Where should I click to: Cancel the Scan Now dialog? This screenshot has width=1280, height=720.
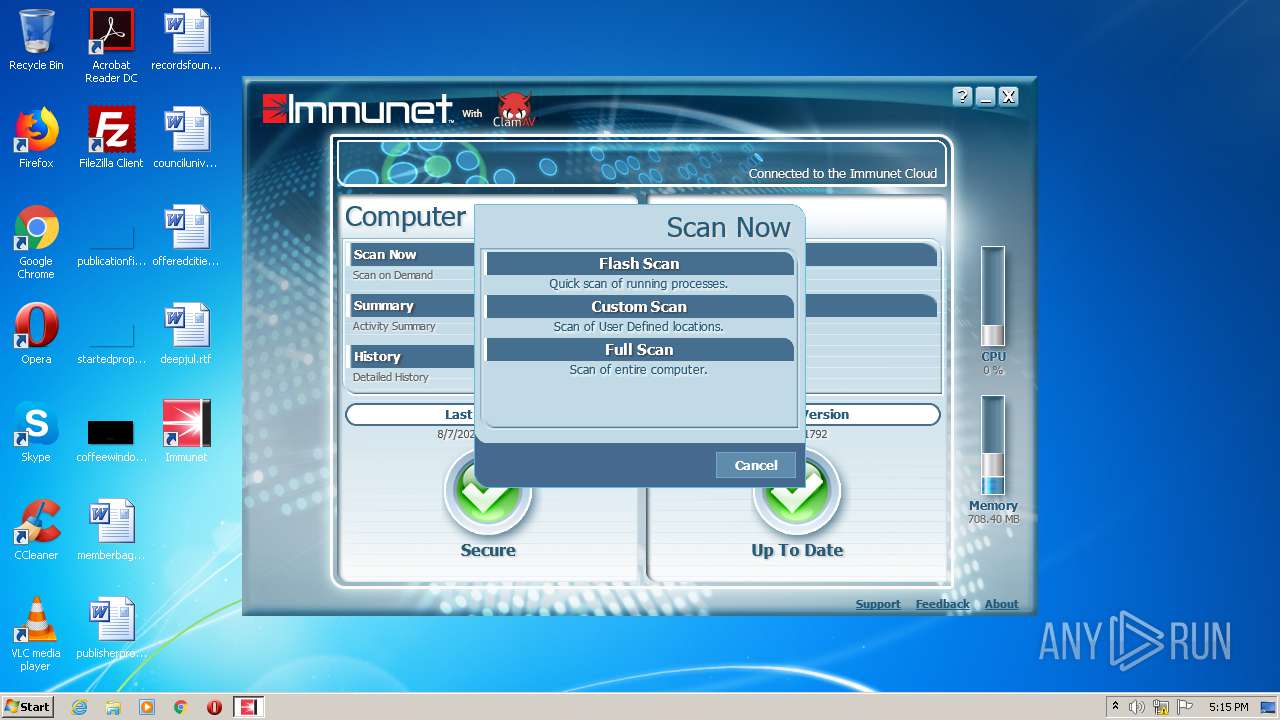tap(755, 465)
